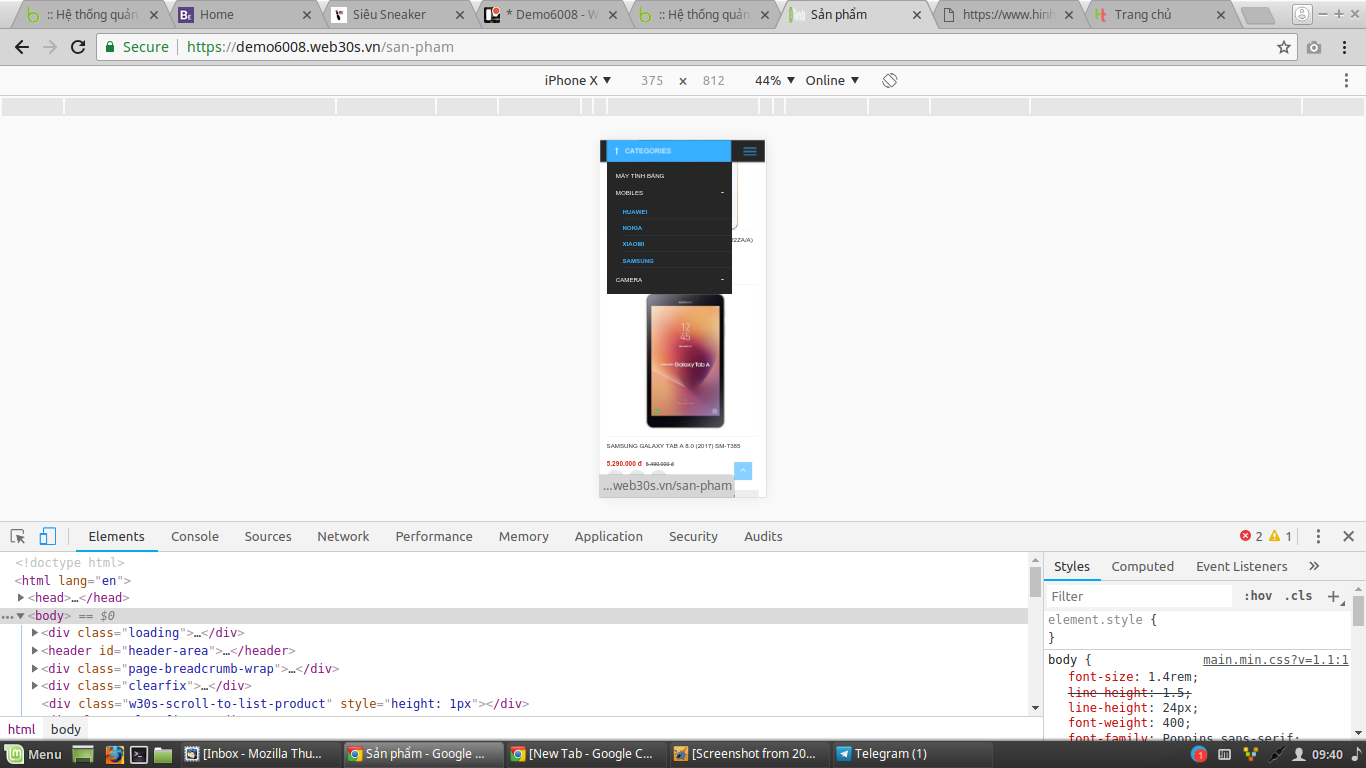Select html in the breadcrumb bar

click(22, 729)
